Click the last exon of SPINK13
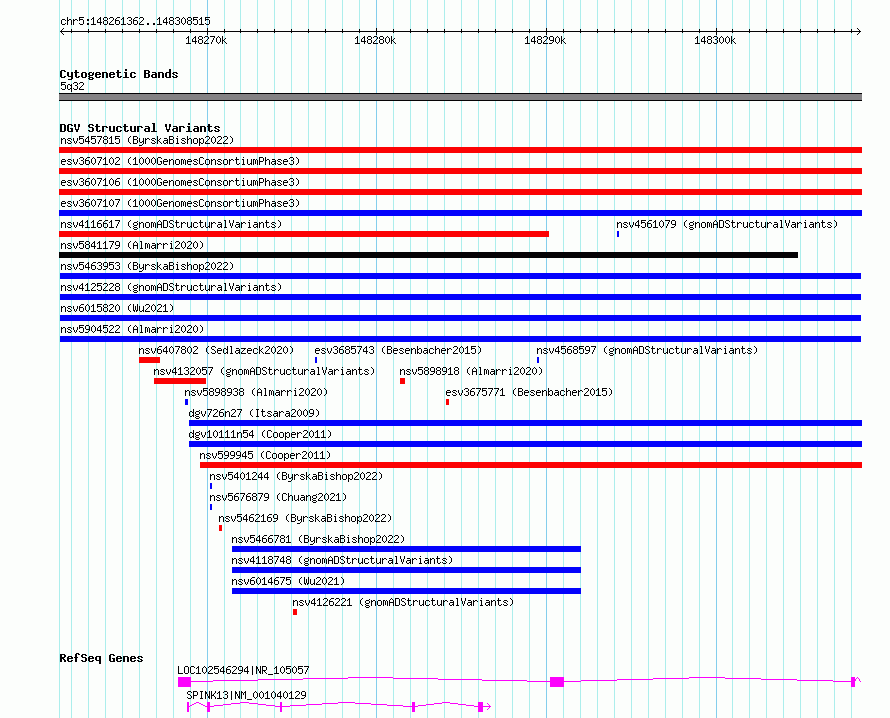890x718 pixels. (480, 707)
